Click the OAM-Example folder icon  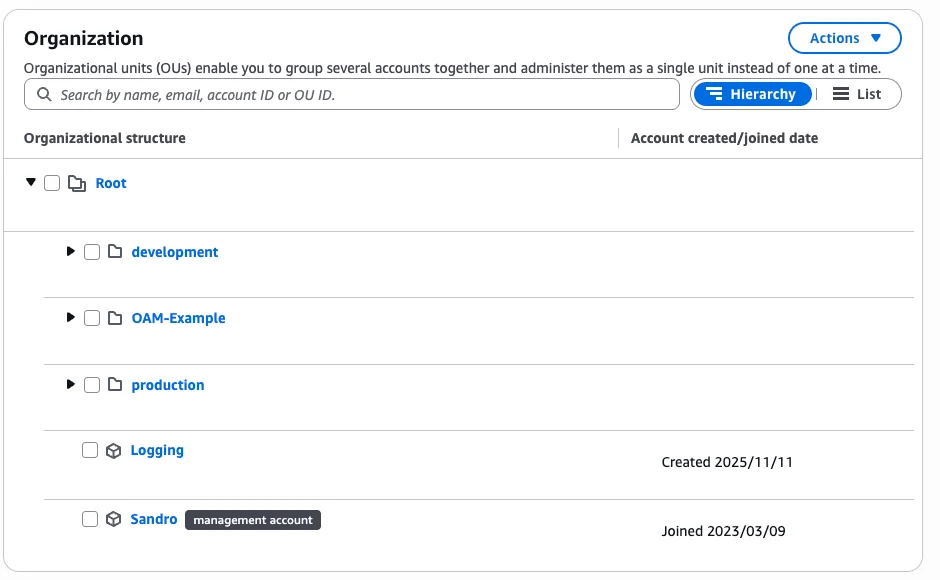(114, 318)
